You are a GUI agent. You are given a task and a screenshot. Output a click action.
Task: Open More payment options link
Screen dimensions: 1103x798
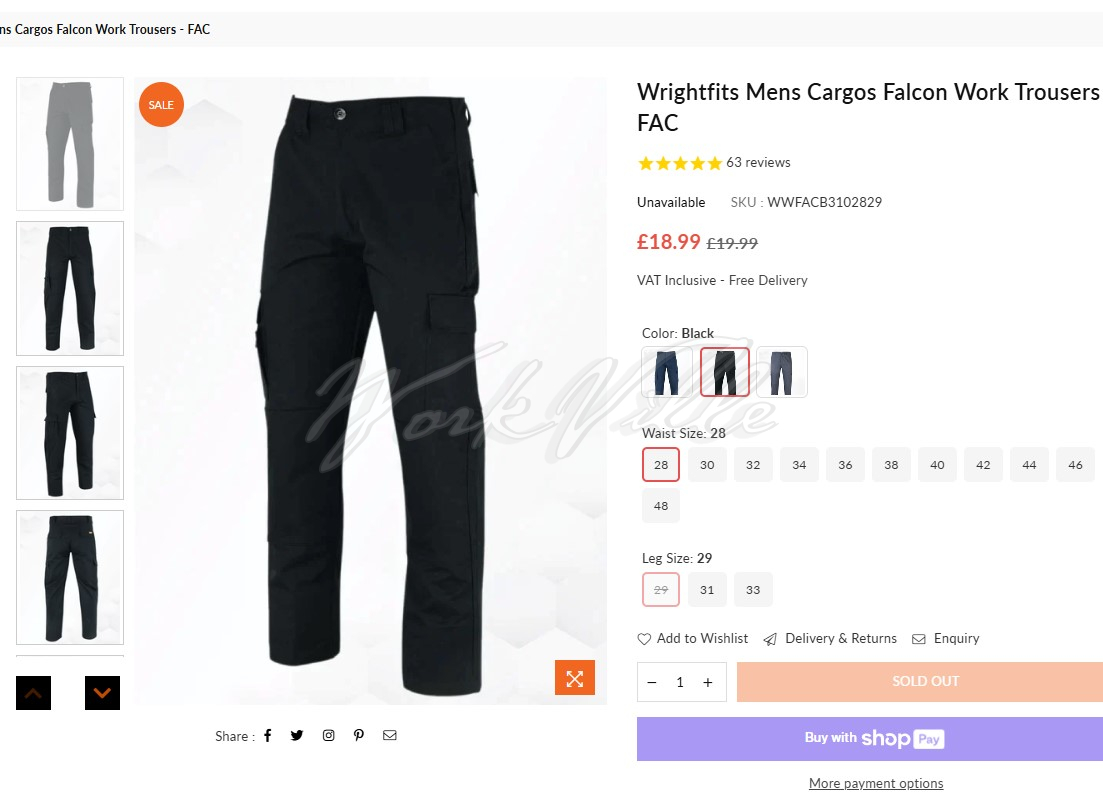tap(876, 783)
